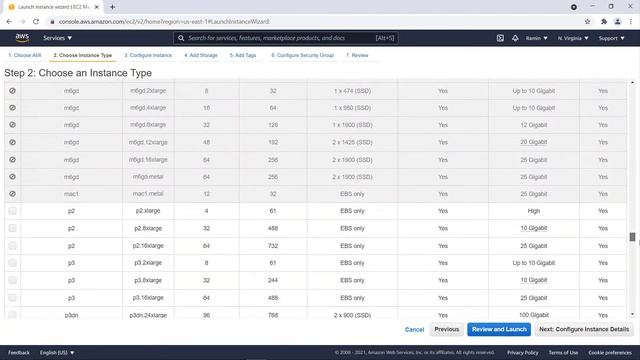Click disabled icon for m6gd.4xlarge row

13,108
